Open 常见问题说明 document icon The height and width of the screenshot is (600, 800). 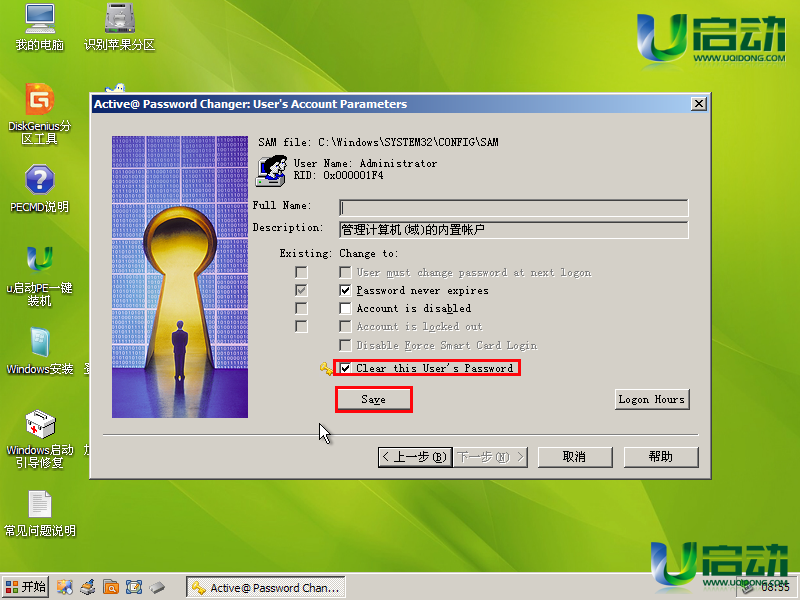click(x=40, y=514)
